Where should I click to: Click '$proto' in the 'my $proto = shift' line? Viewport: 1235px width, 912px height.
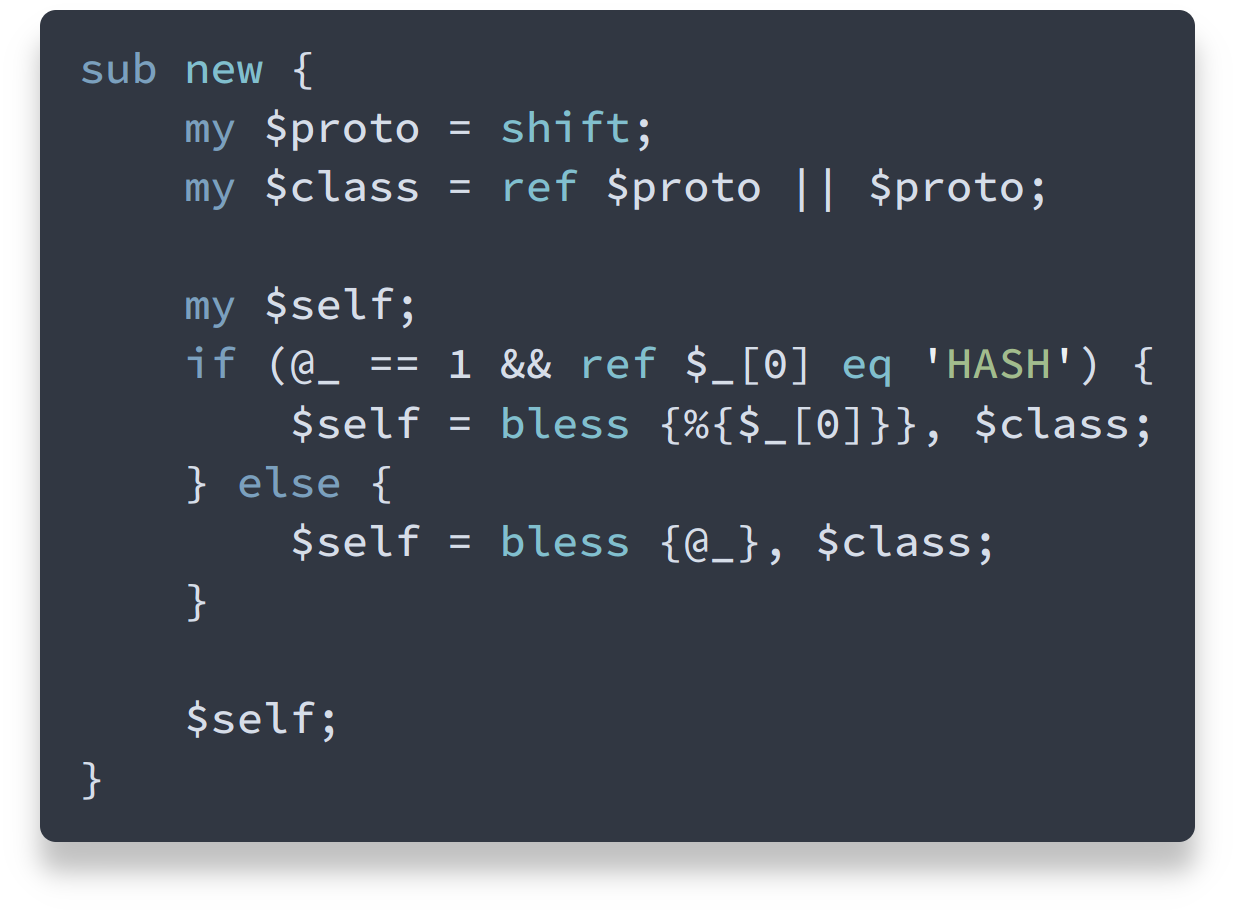click(342, 129)
